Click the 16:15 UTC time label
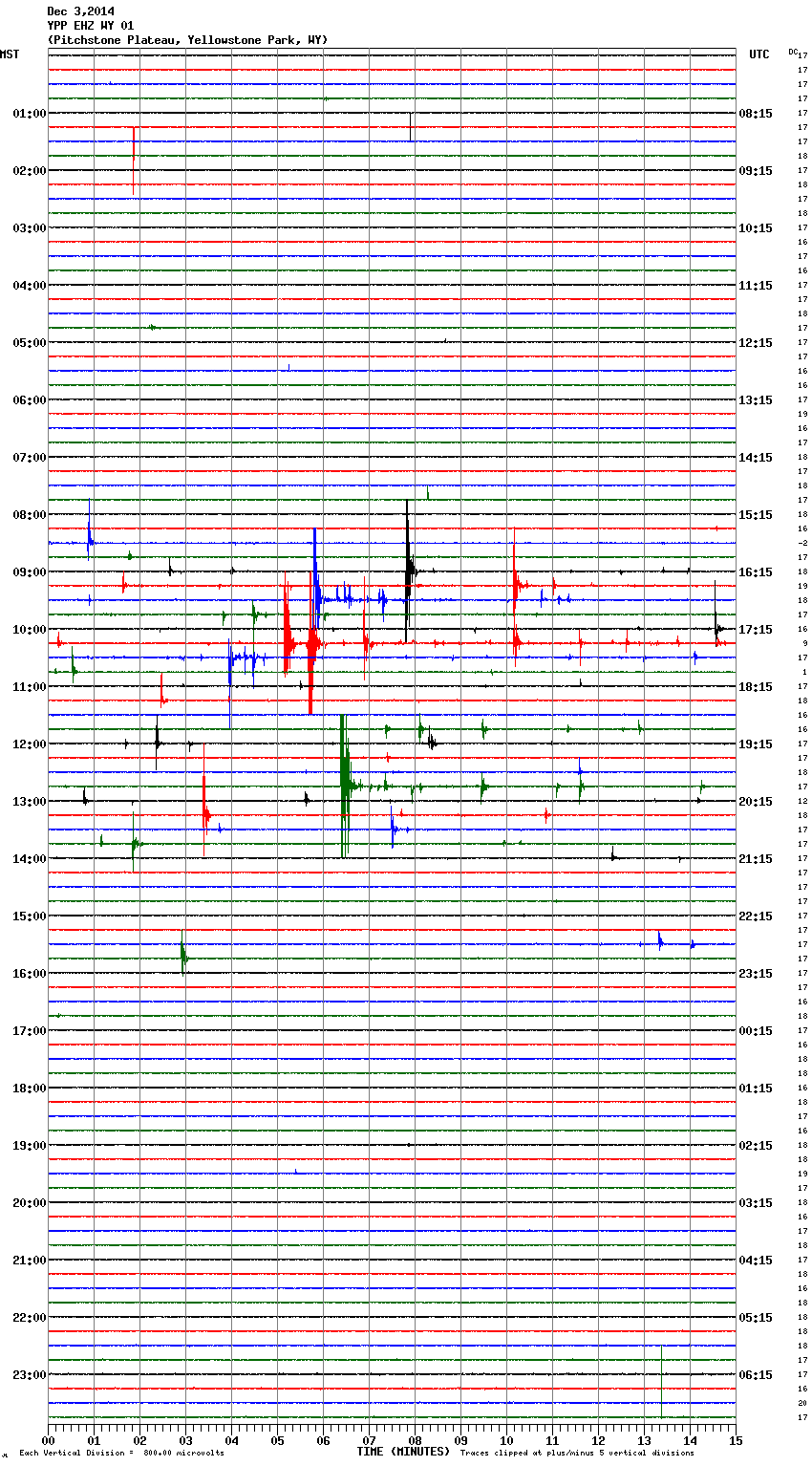Screen dimensions: 812x1466 (x=756, y=572)
